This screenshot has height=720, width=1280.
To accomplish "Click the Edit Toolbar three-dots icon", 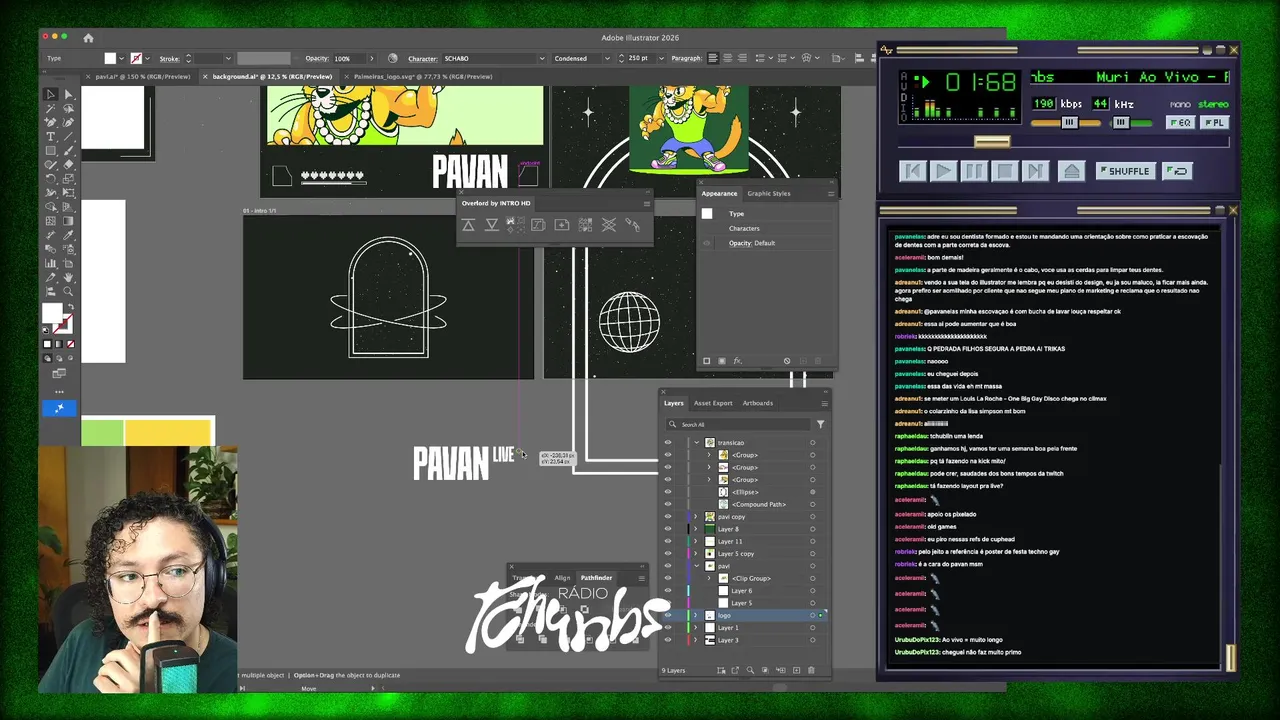I will [59, 391].
